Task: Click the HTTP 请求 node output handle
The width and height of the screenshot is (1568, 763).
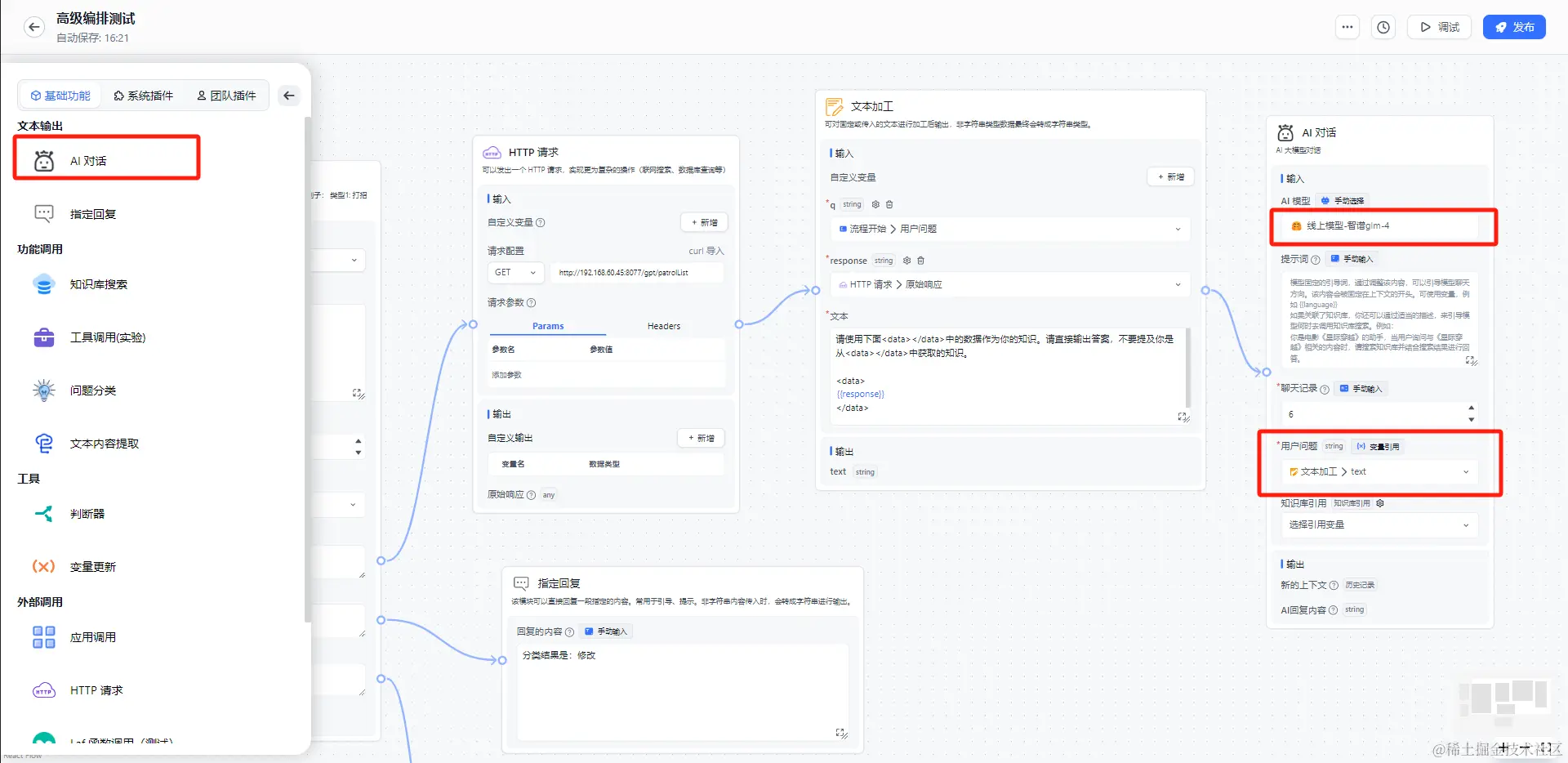Action: click(x=739, y=324)
